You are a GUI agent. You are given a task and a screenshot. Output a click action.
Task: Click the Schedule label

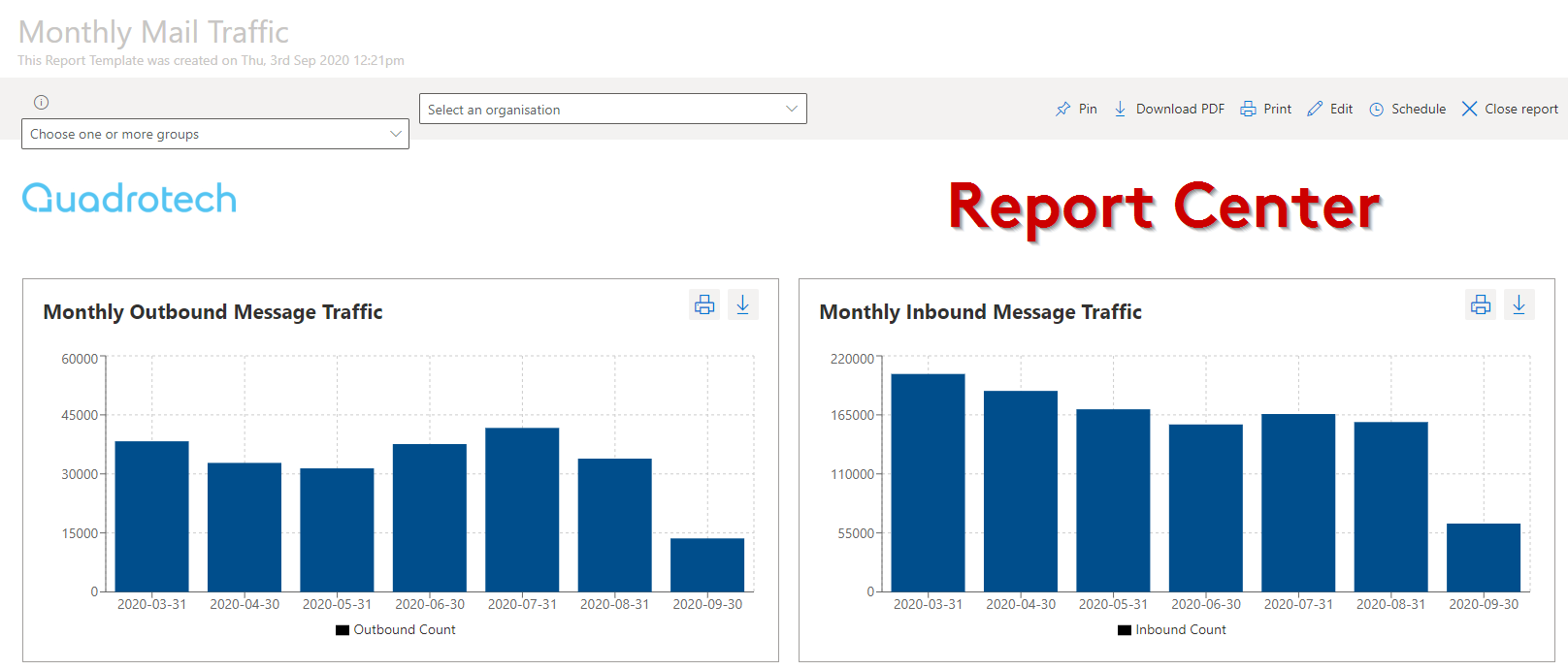click(1419, 109)
